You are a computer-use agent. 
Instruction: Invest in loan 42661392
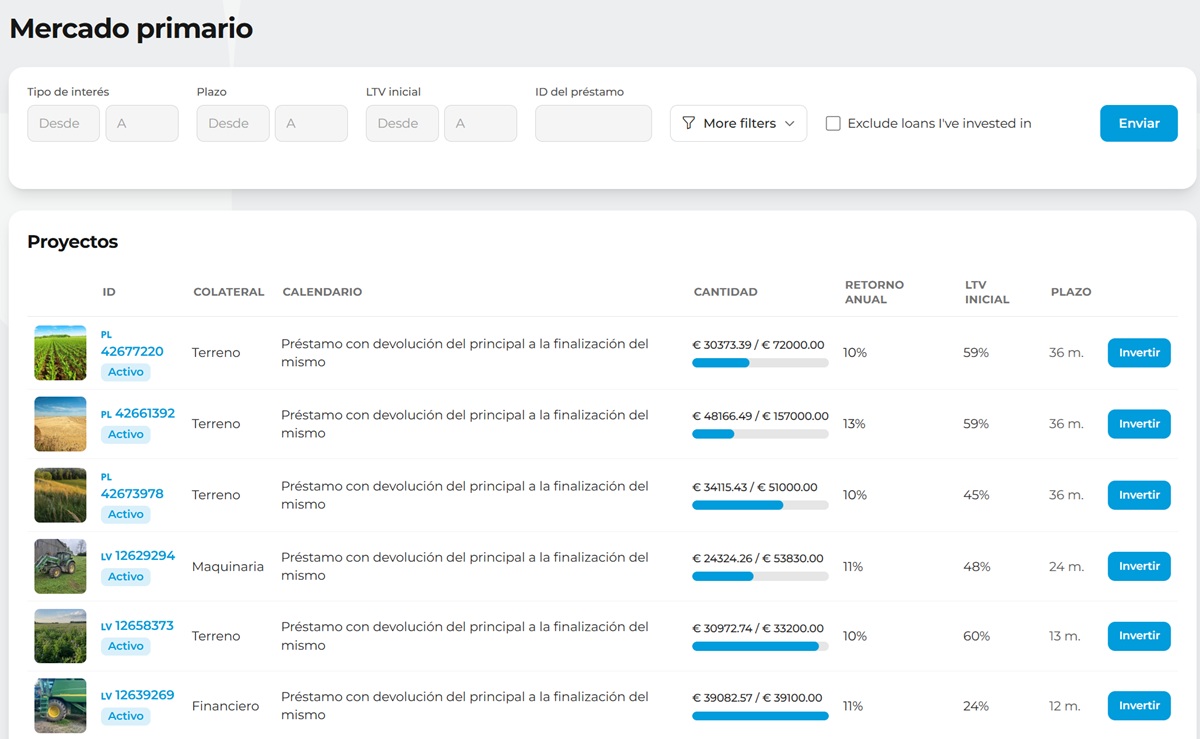(1139, 424)
